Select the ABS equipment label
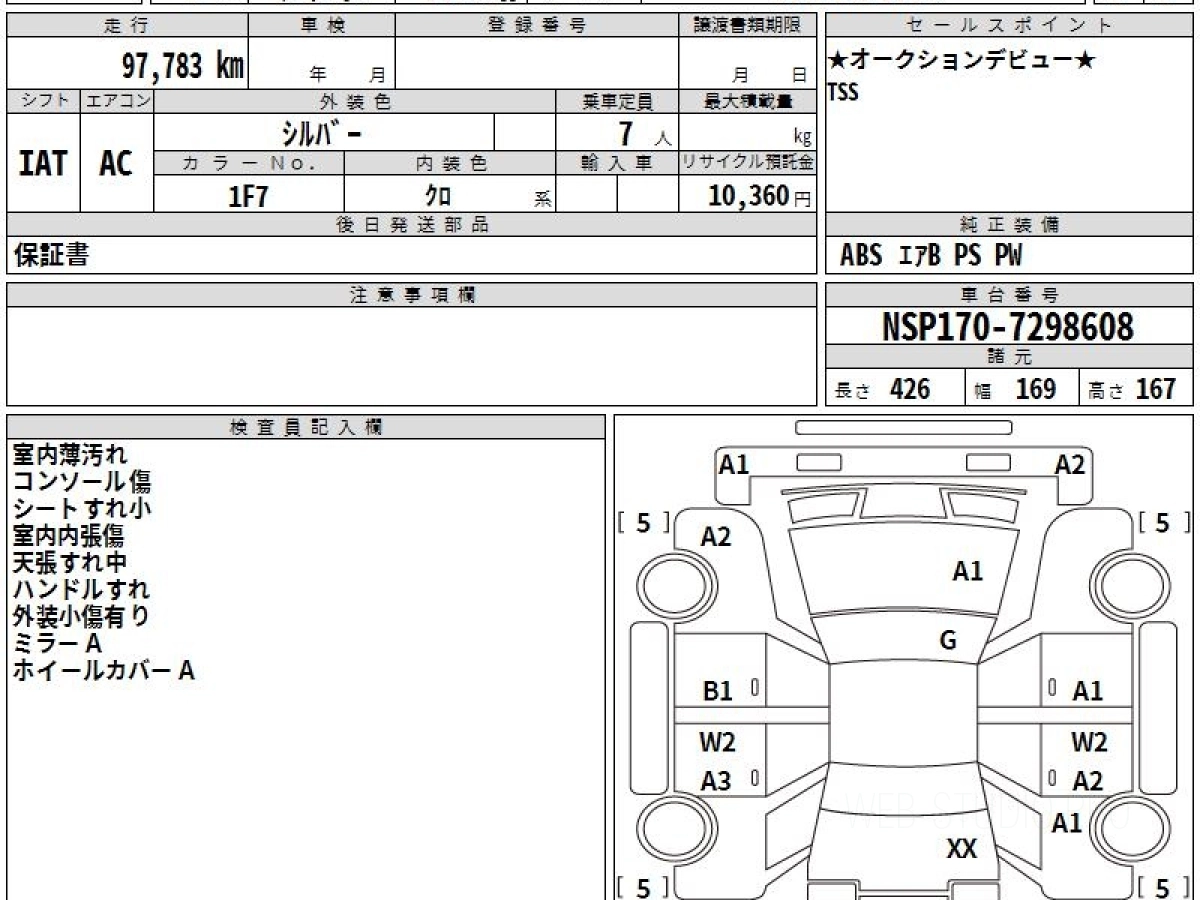 pos(861,256)
